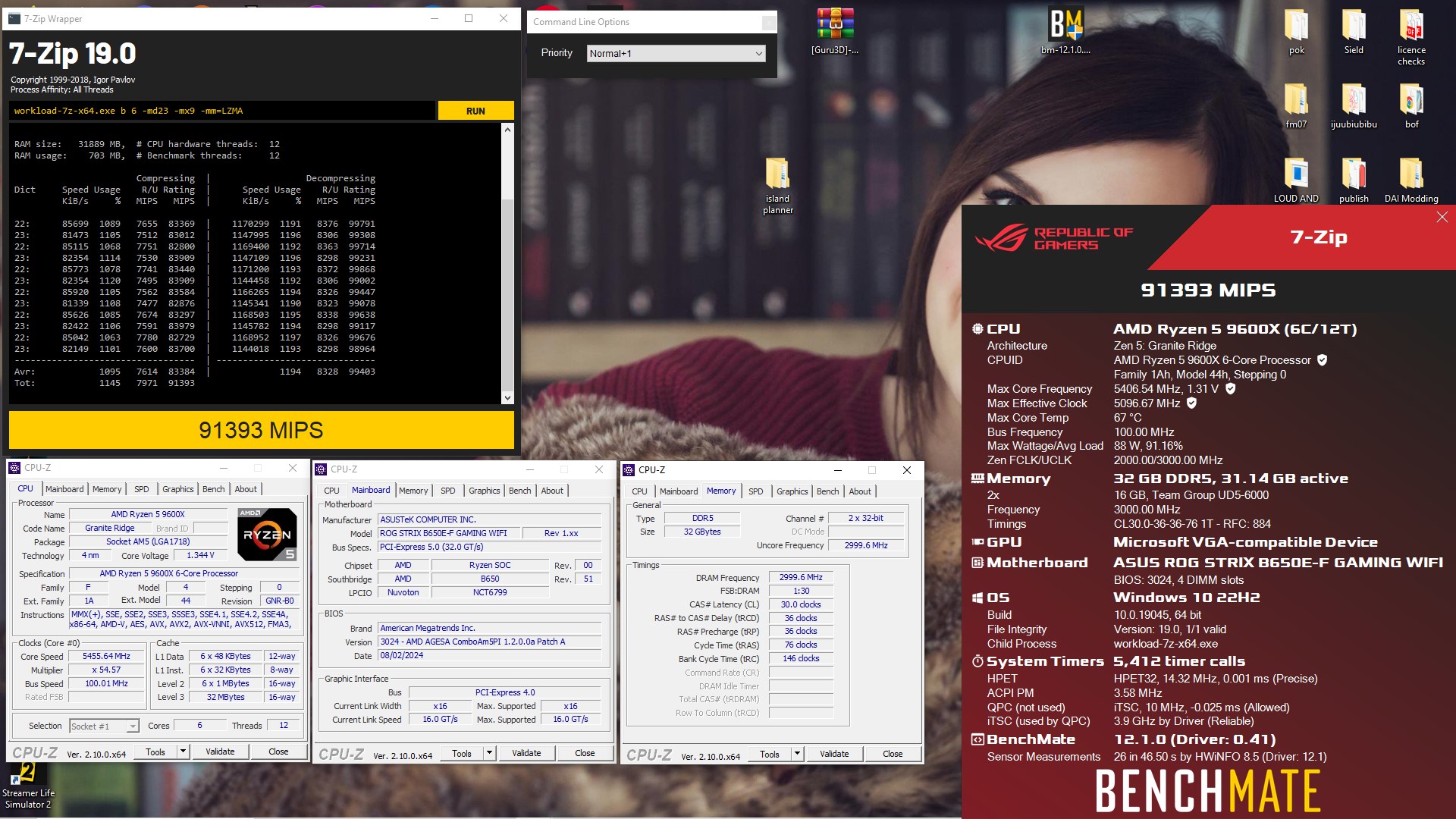The height and width of the screenshot is (819, 1456).
Task: Open the fm07 folder icon
Action: [1296, 105]
